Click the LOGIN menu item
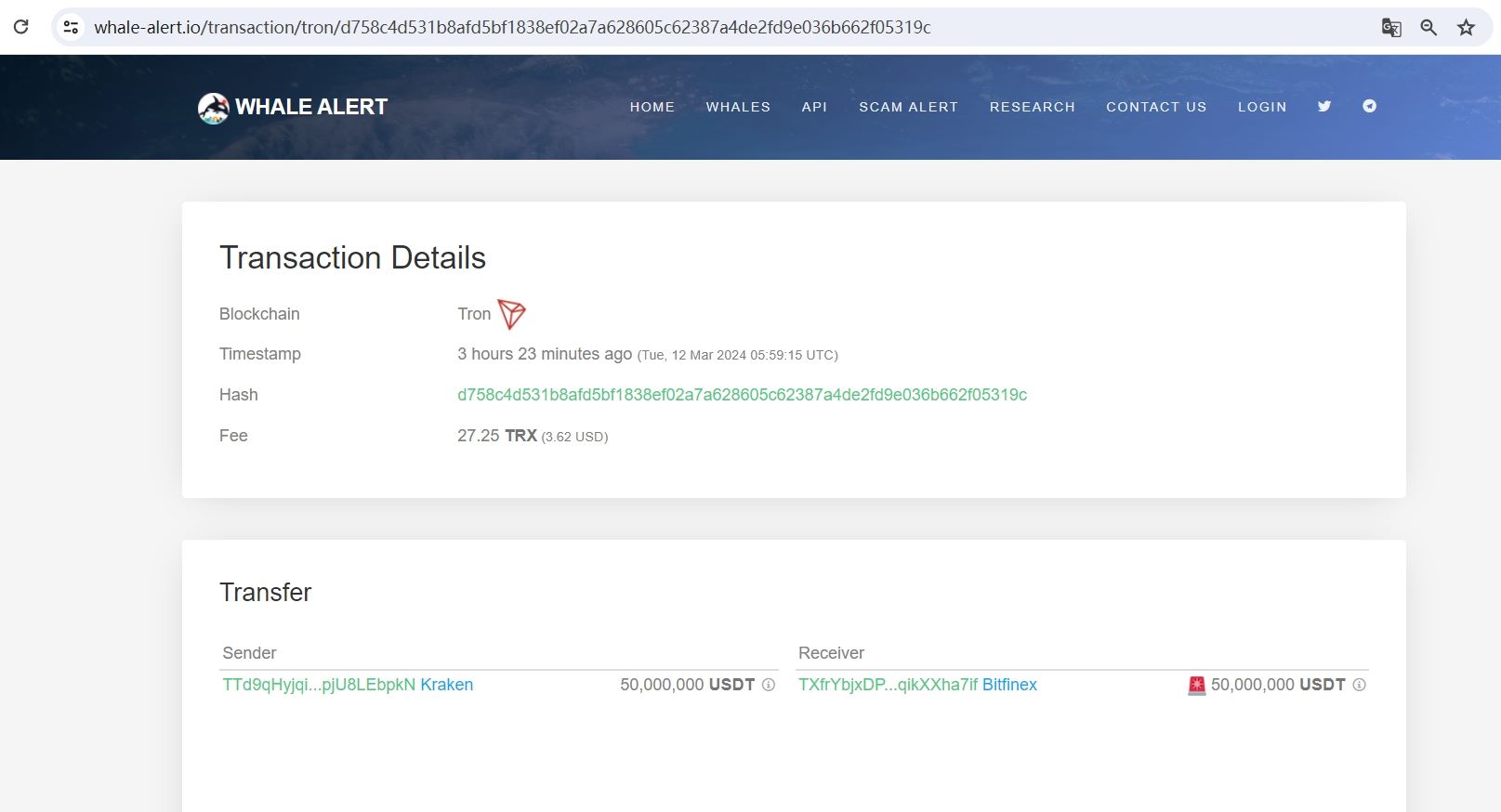Image resolution: width=1501 pixels, height=812 pixels. [x=1262, y=107]
